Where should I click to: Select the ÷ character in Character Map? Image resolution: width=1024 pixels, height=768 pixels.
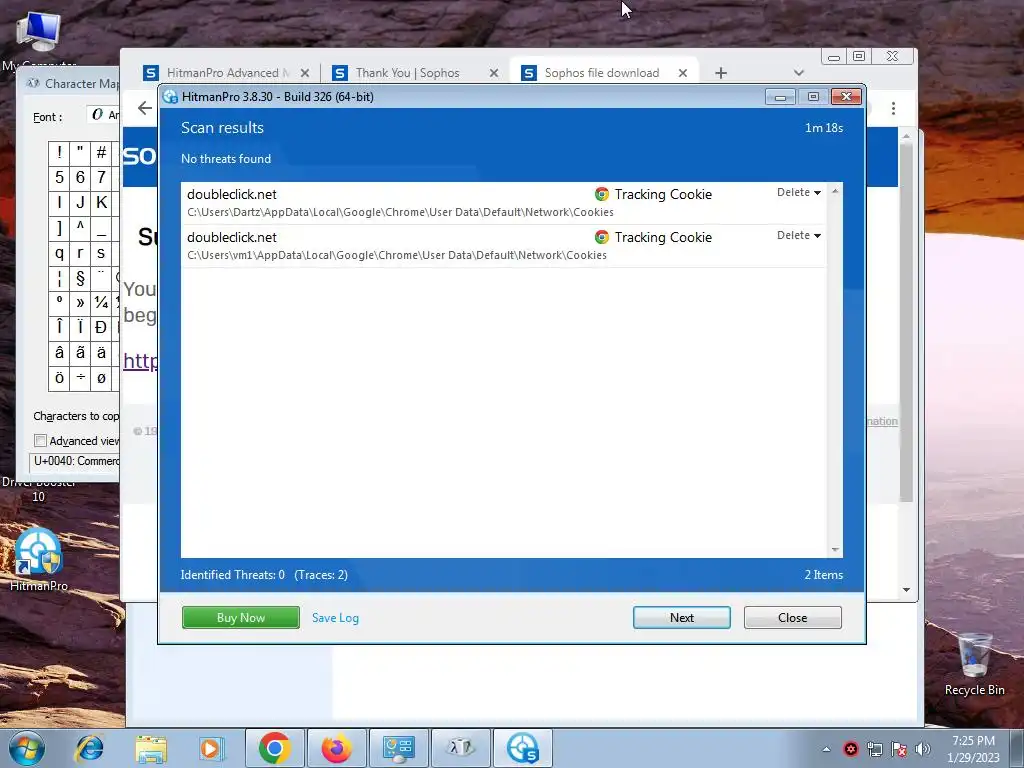click(x=80, y=377)
